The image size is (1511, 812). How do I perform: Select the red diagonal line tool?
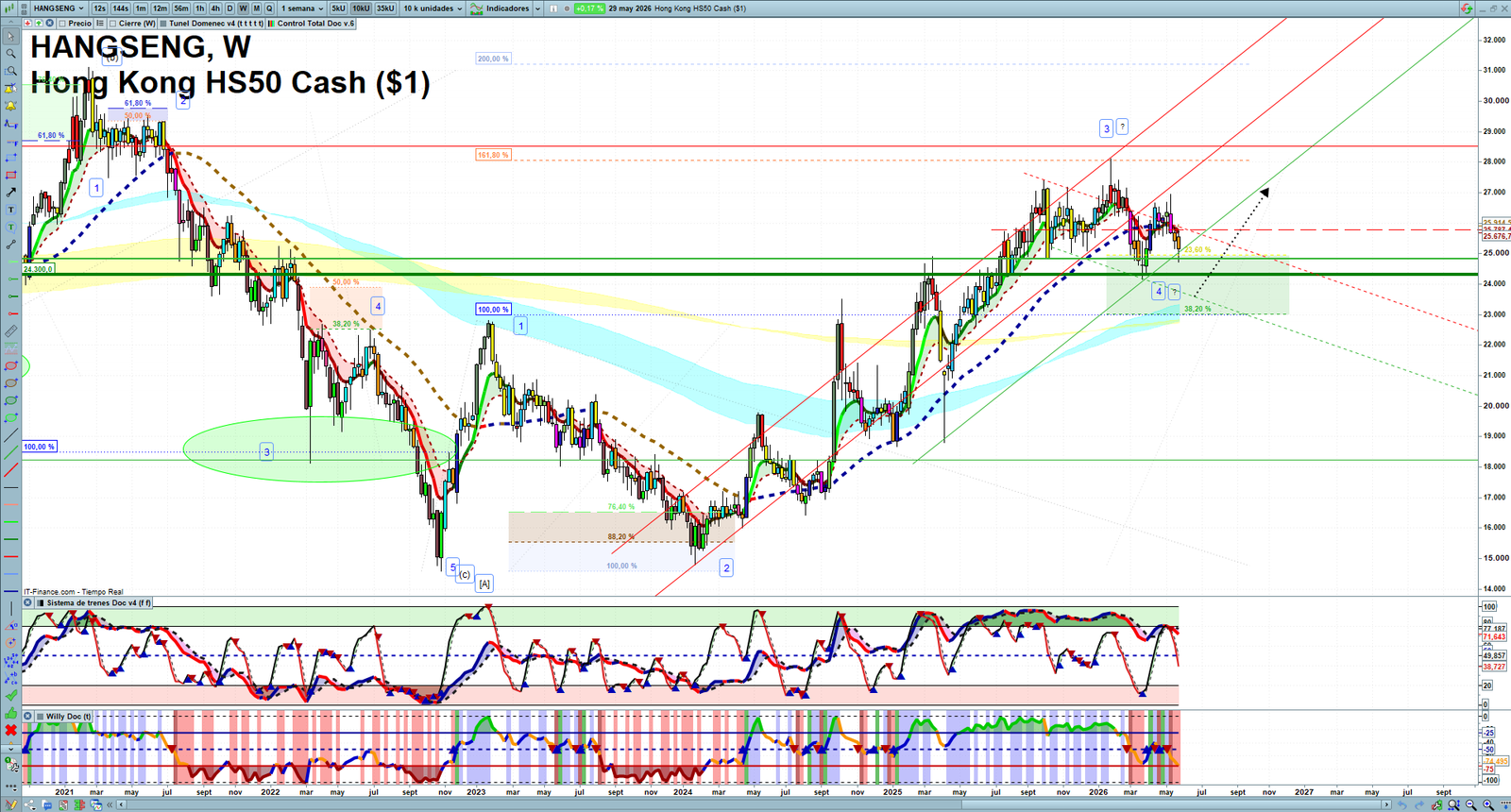coord(11,469)
